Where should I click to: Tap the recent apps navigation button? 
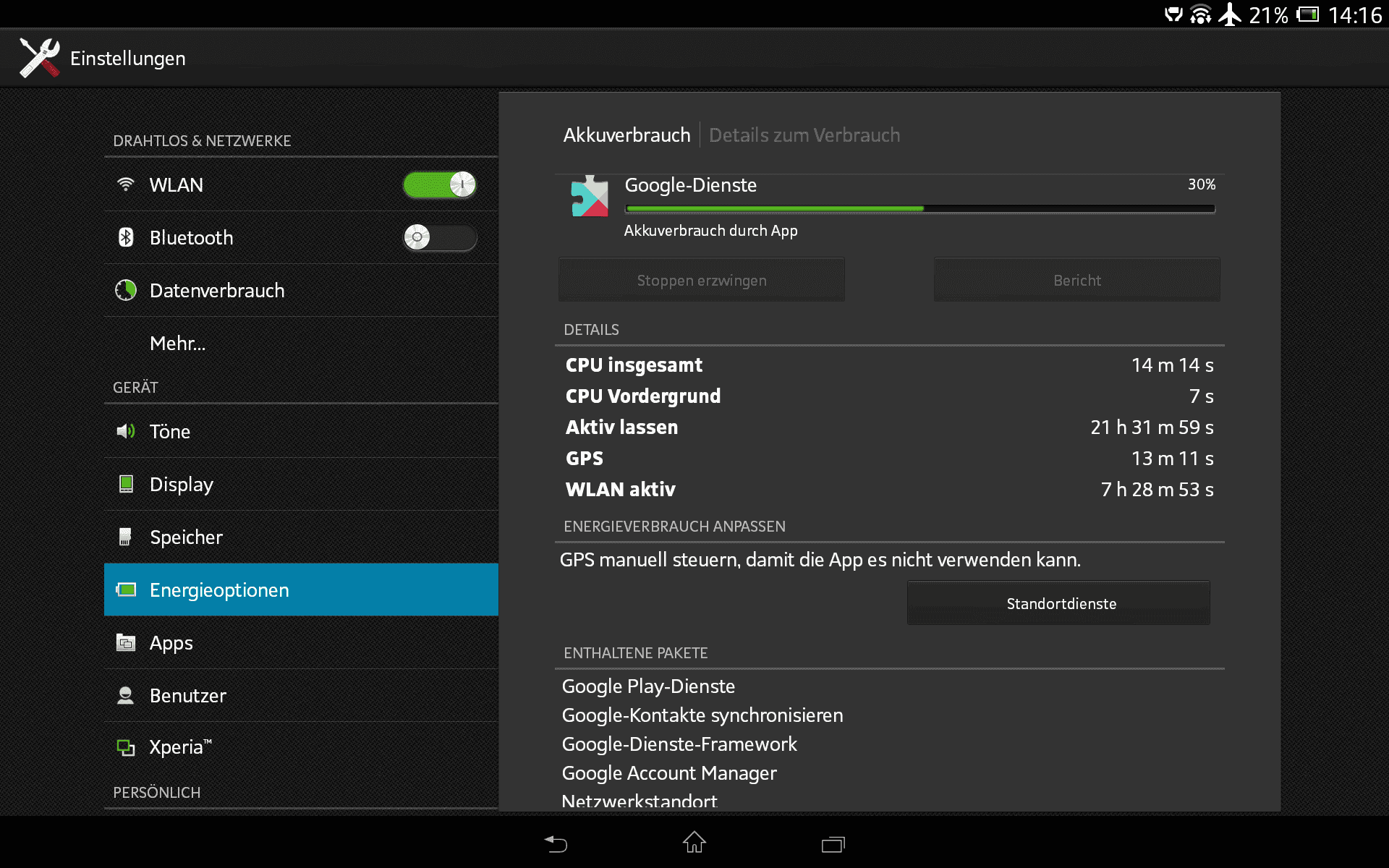click(833, 844)
